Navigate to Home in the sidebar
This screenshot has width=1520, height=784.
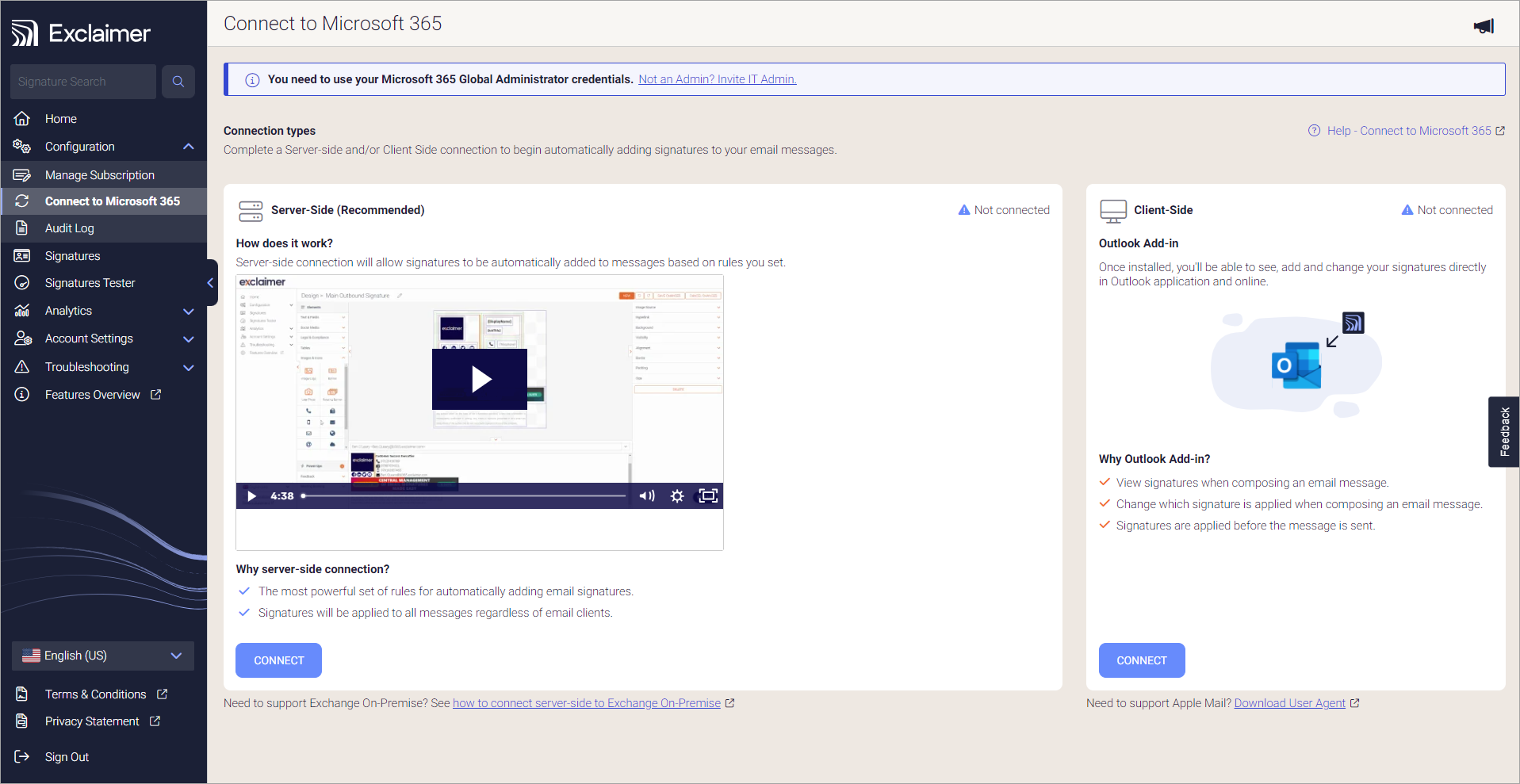[x=59, y=118]
